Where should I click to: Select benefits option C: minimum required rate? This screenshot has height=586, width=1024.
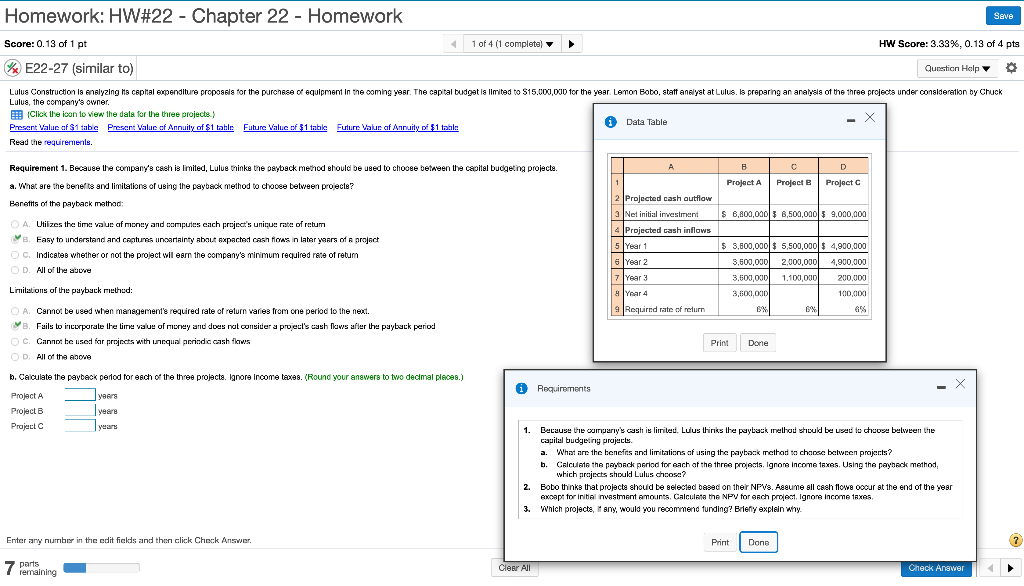pyautogui.click(x=15, y=255)
